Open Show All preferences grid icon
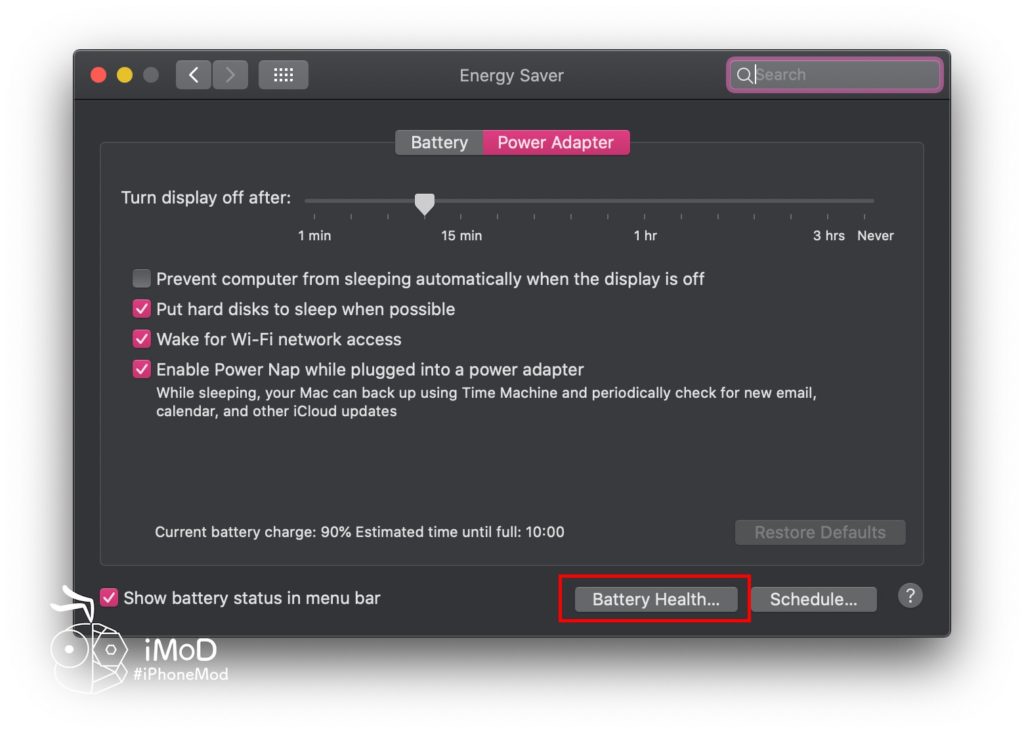Screen dimensions: 1024x734 point(283,75)
